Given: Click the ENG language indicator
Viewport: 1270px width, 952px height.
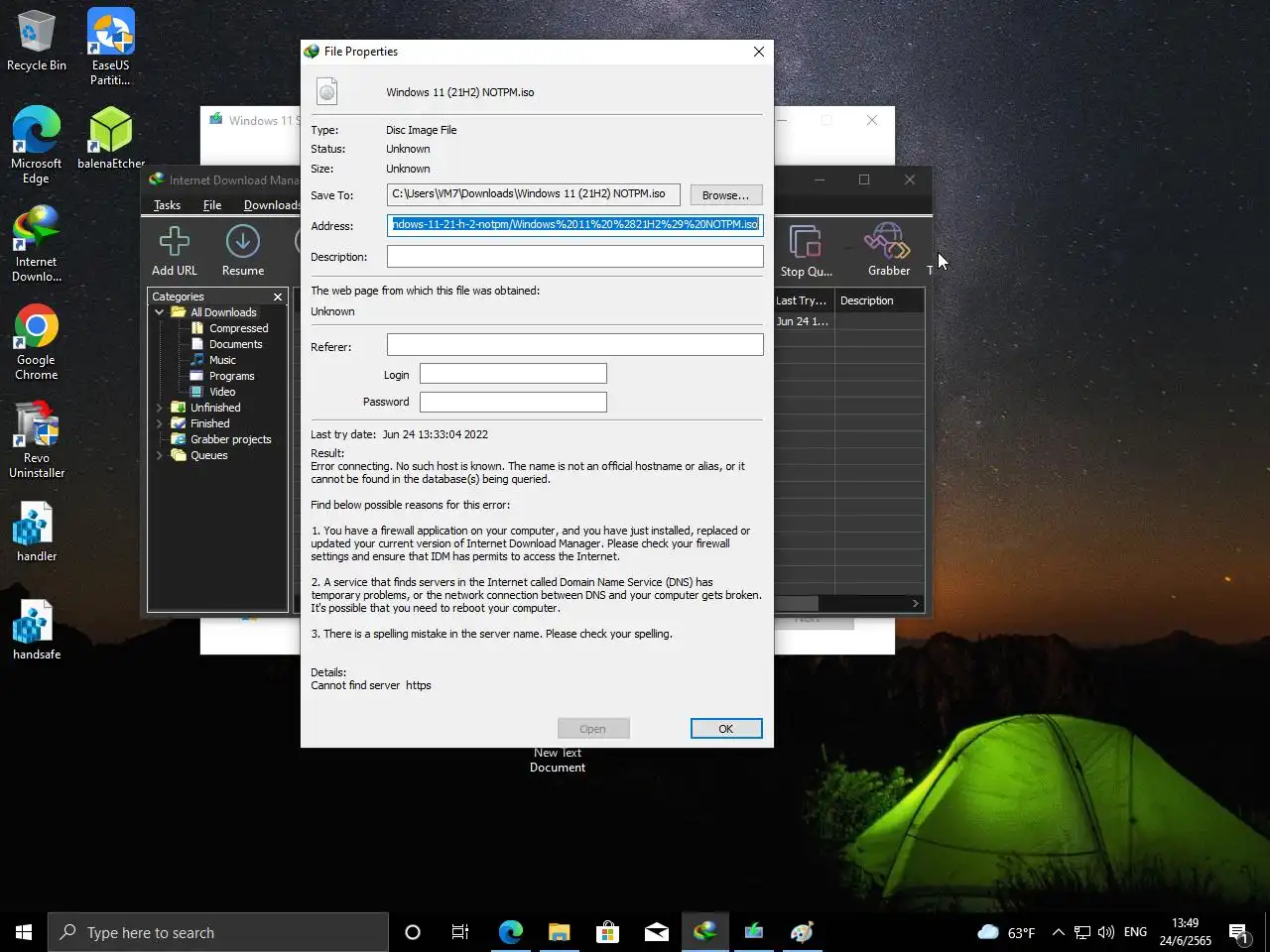Looking at the screenshot, I should [1135, 932].
